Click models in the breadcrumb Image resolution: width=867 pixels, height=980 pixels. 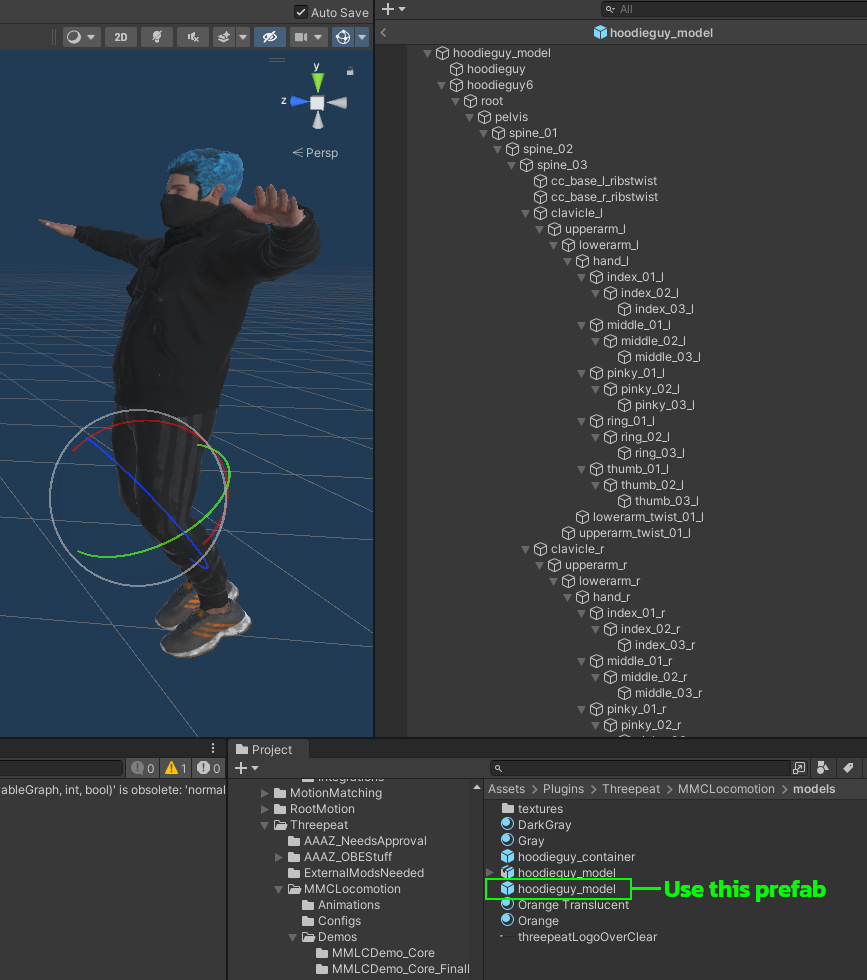(x=814, y=789)
